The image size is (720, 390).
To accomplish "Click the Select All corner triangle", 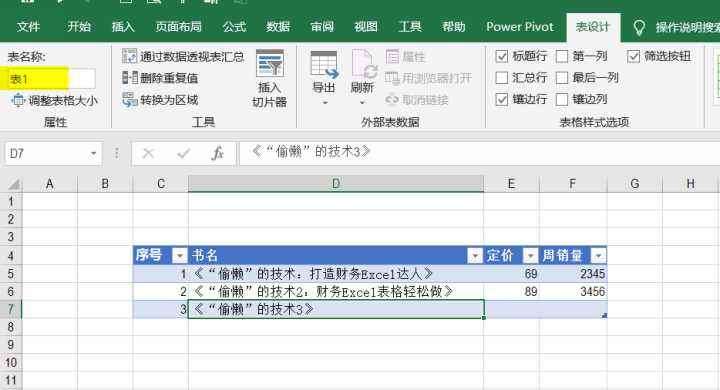I will (14, 184).
